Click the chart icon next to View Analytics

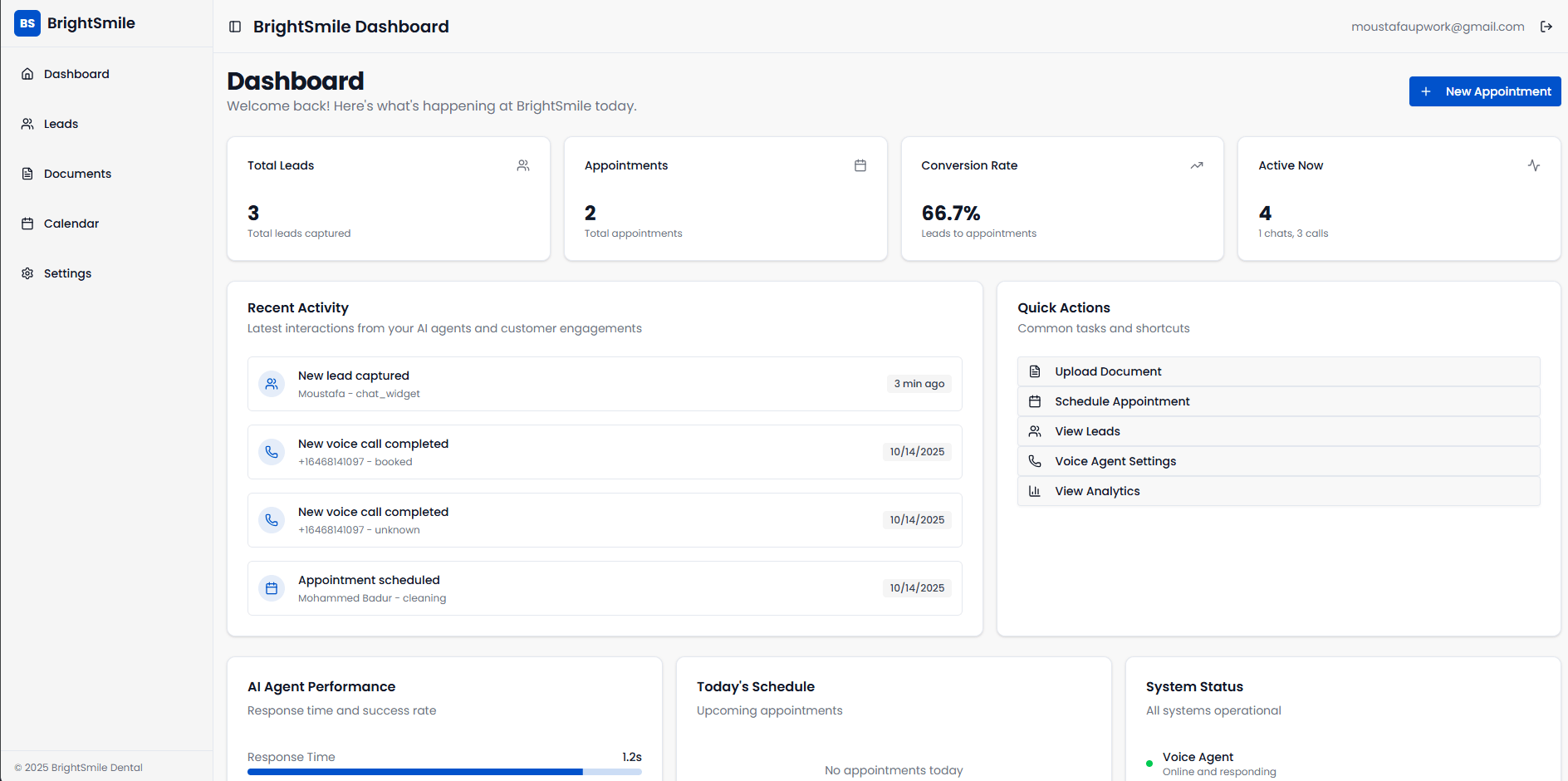(1035, 490)
